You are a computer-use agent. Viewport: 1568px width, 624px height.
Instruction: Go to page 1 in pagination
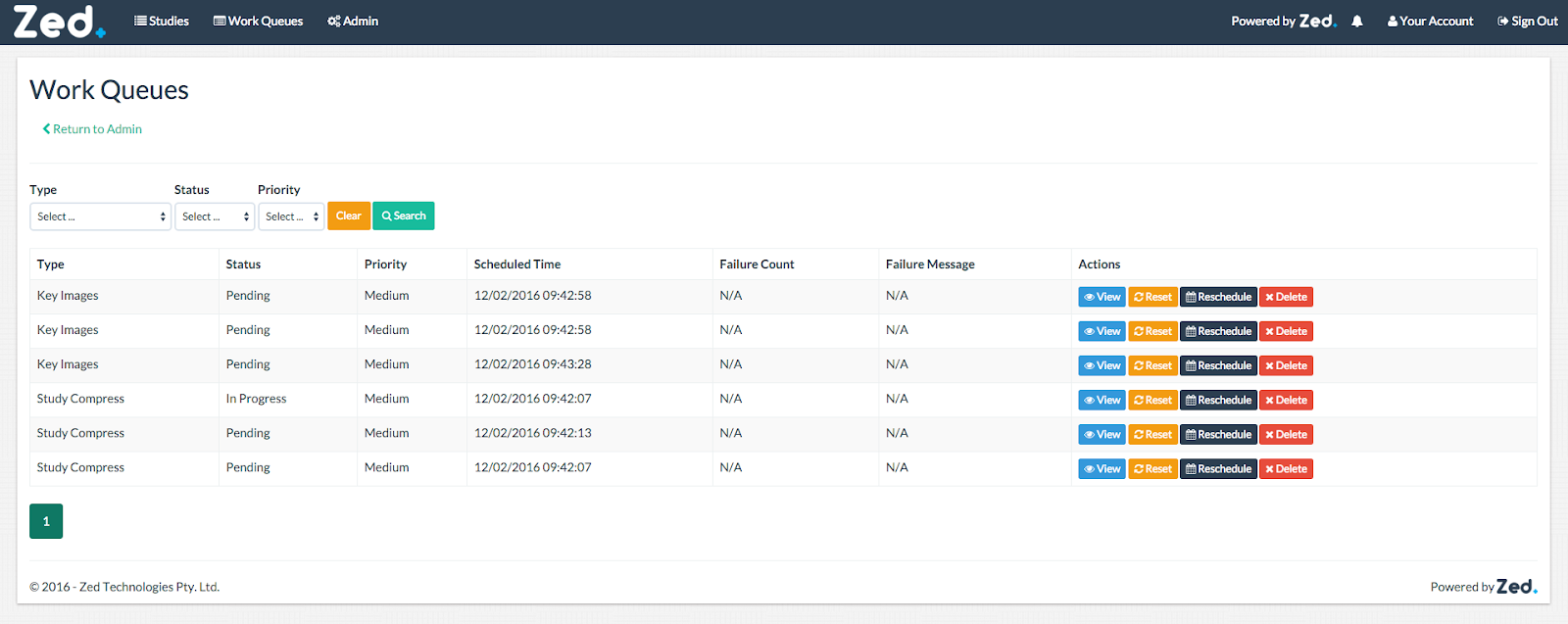tap(46, 521)
